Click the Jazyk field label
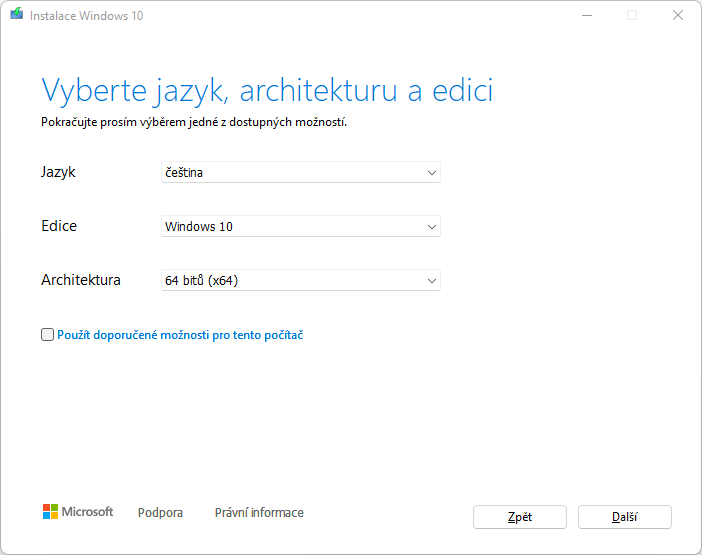Image resolution: width=702 pixels, height=555 pixels. pyautogui.click(x=58, y=172)
